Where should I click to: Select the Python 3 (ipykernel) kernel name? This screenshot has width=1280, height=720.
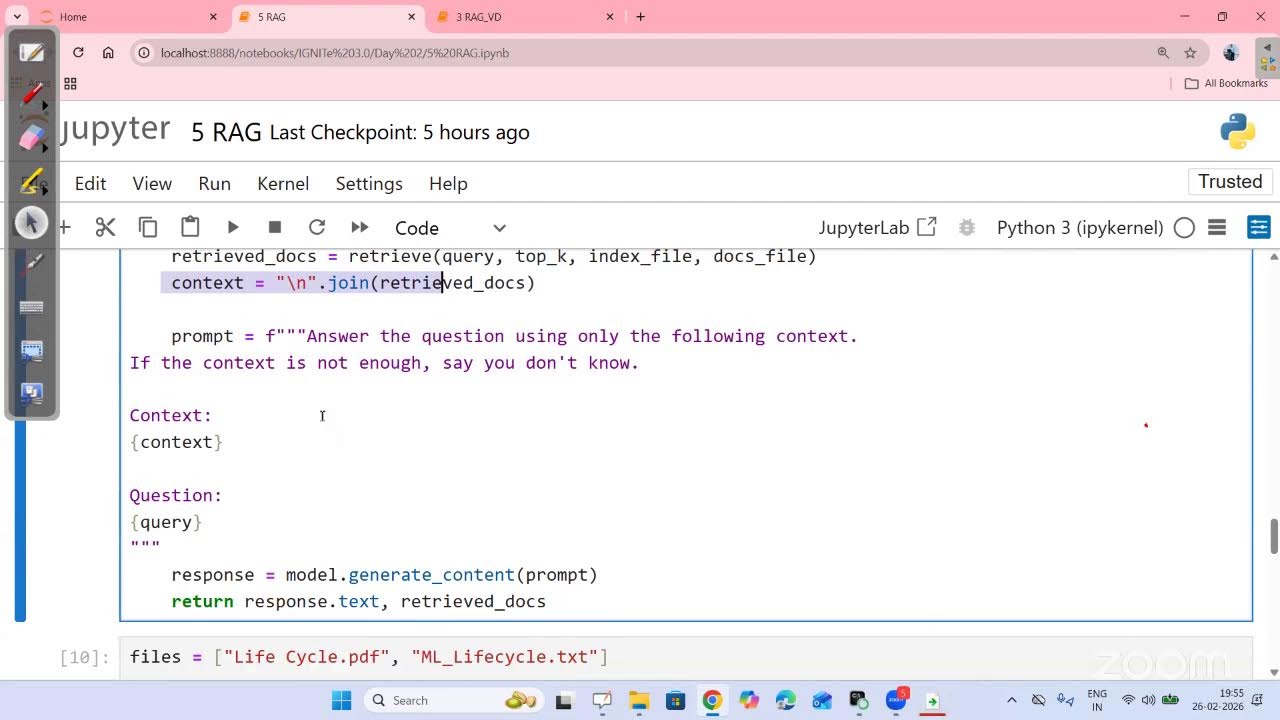pos(1080,228)
